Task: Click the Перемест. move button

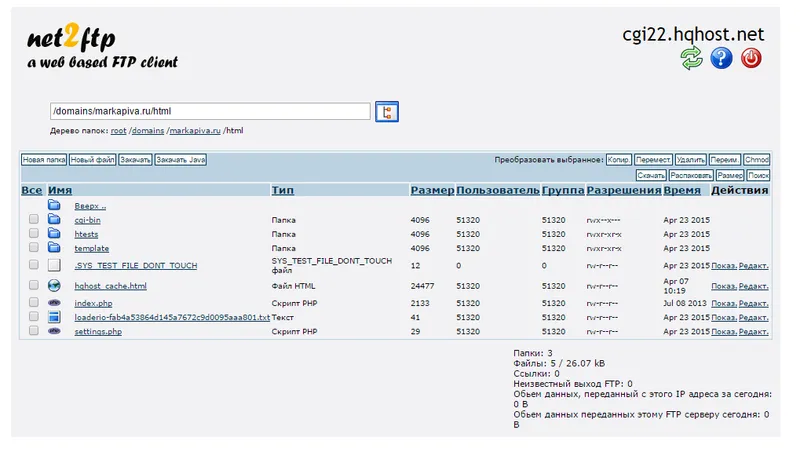Action: 653,160
